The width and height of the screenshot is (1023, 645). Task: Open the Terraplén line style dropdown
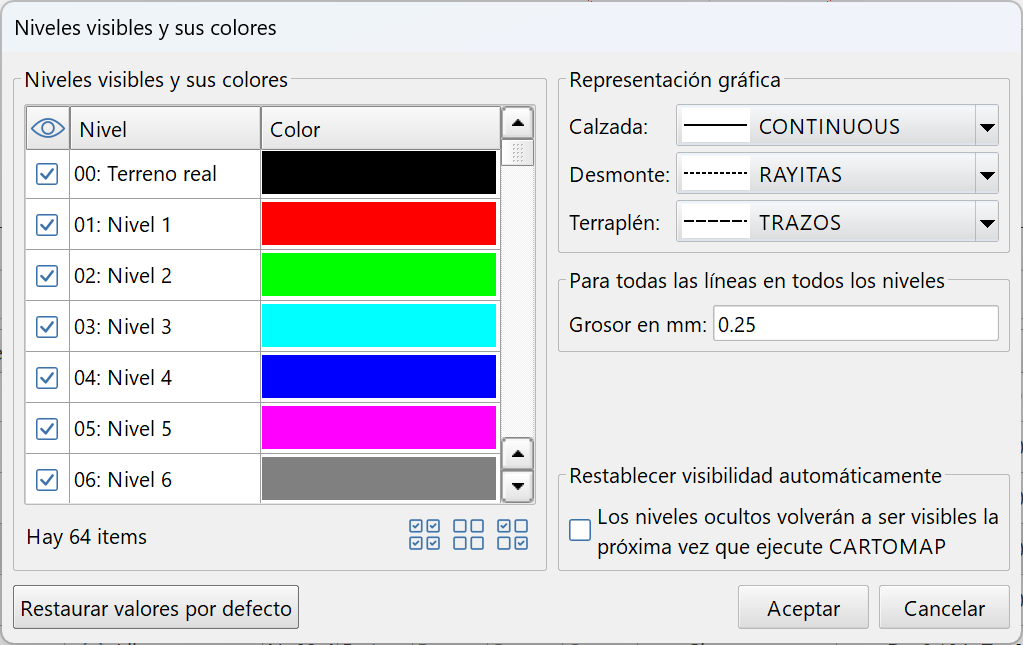coord(988,220)
